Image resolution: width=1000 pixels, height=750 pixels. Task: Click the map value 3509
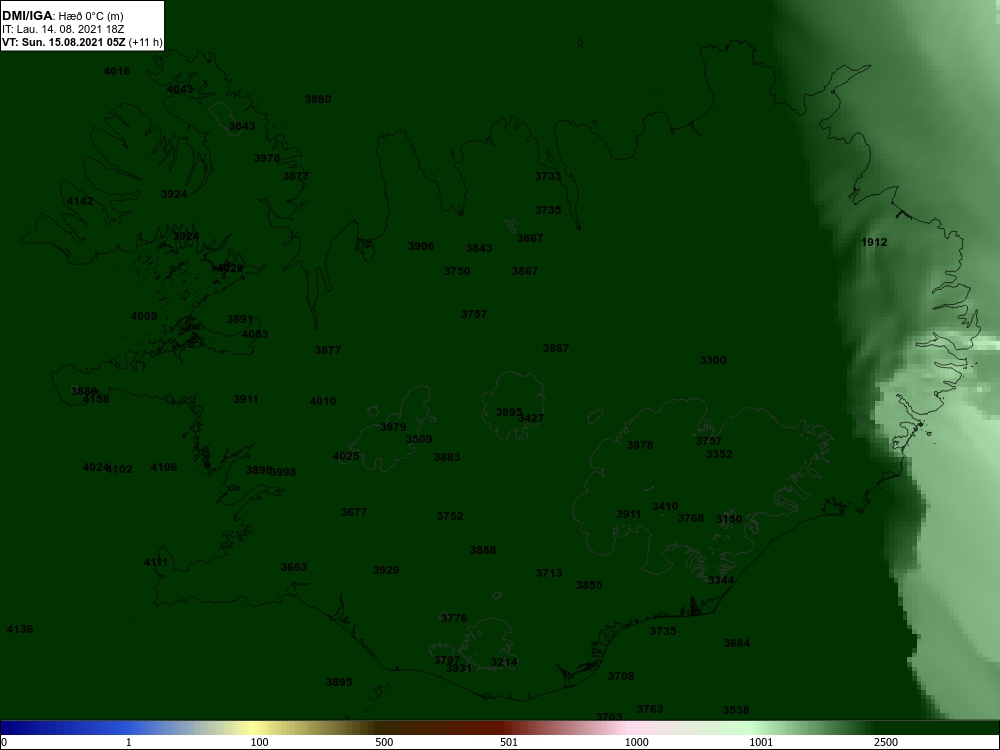419,439
